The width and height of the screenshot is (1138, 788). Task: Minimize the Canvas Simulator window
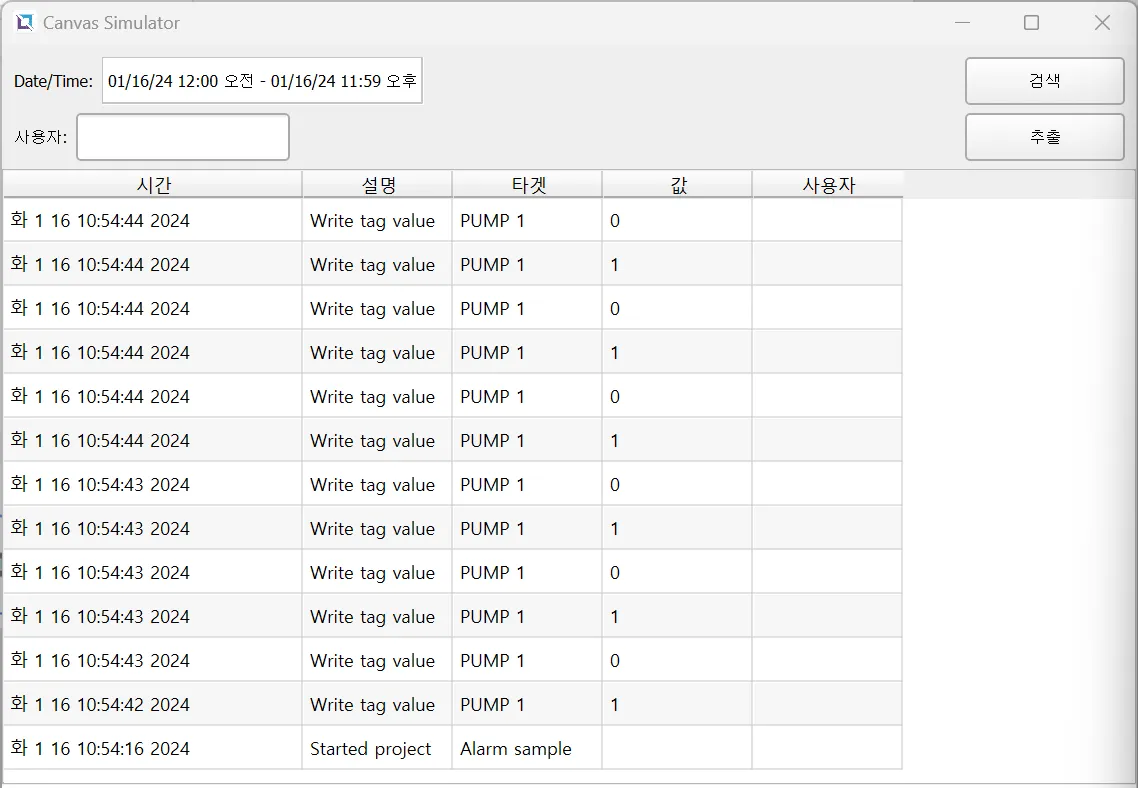coord(963,22)
